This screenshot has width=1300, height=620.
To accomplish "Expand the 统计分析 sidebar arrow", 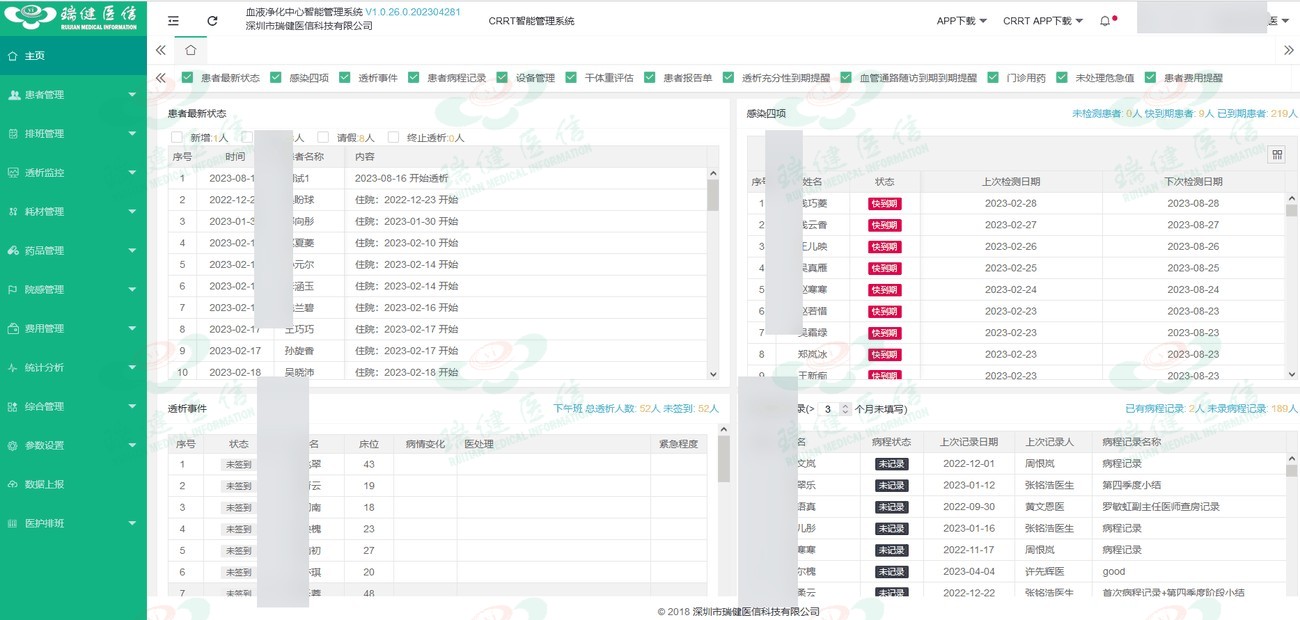I will 132,368.
